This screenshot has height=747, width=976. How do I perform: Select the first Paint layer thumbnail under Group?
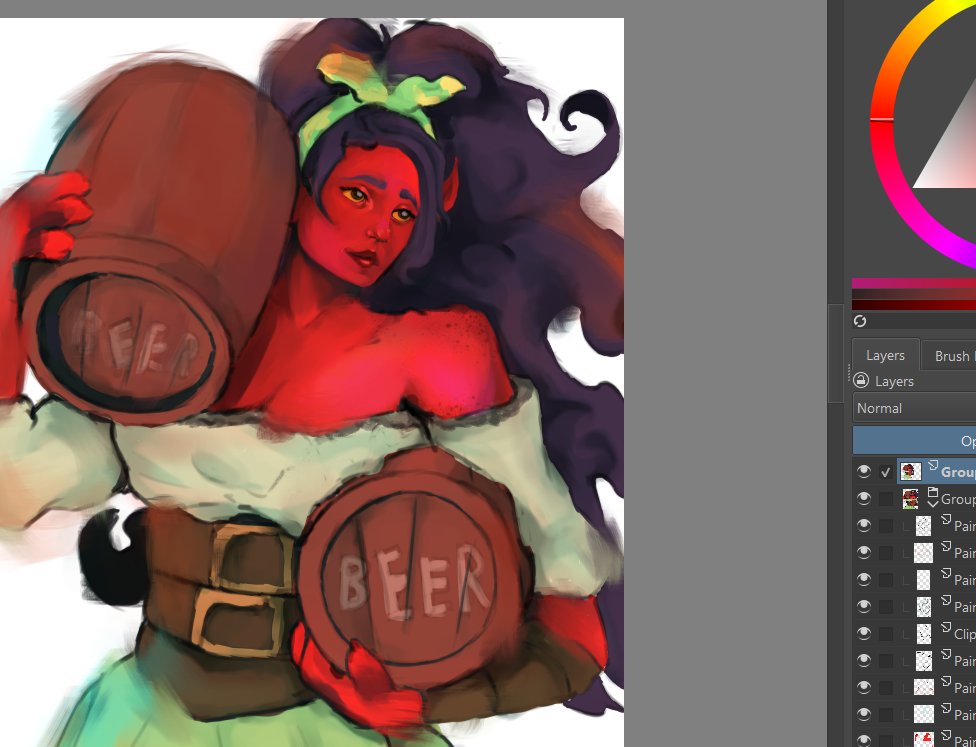(x=924, y=526)
